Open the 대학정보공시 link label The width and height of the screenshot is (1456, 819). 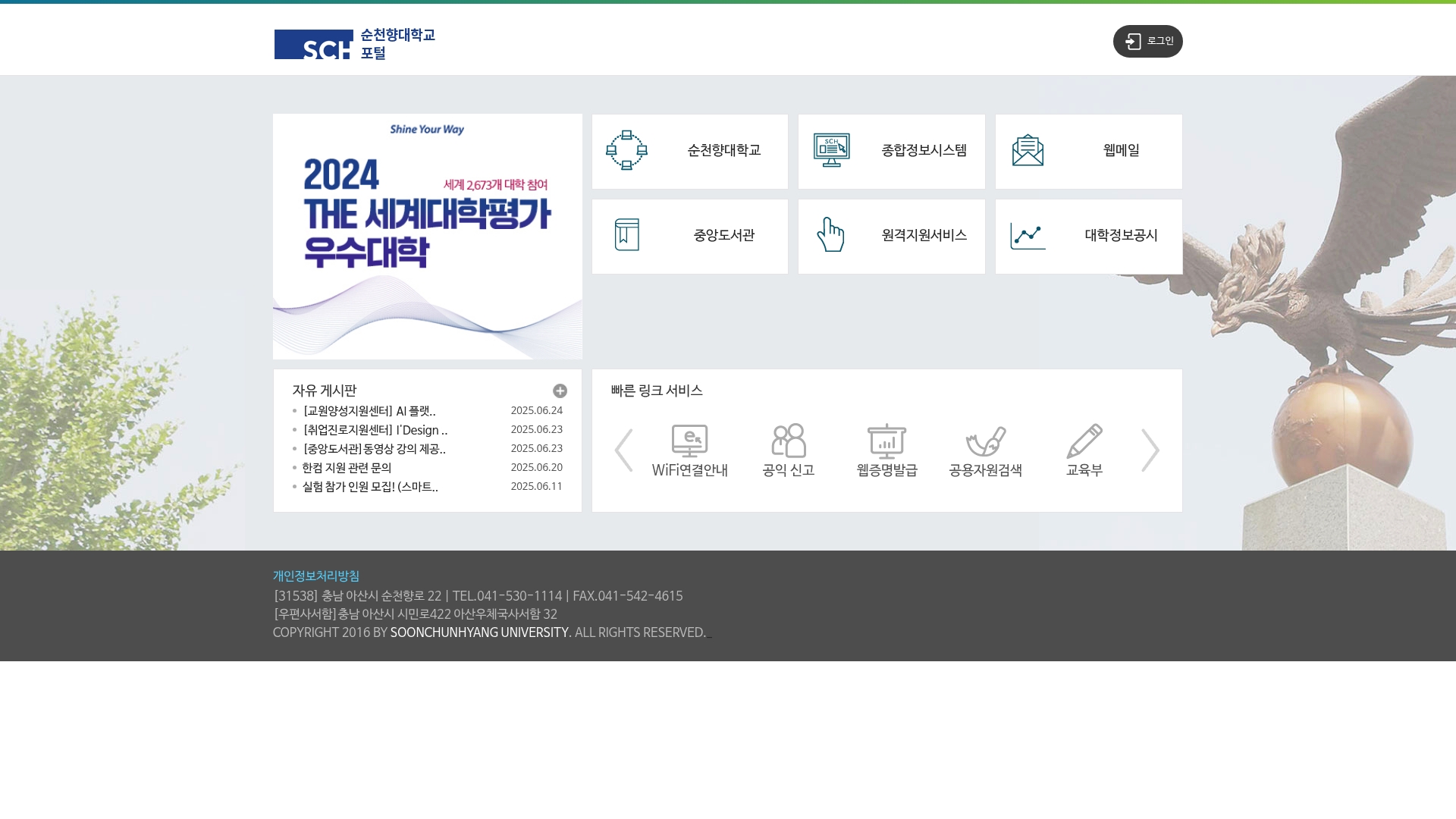pyautogui.click(x=1121, y=235)
